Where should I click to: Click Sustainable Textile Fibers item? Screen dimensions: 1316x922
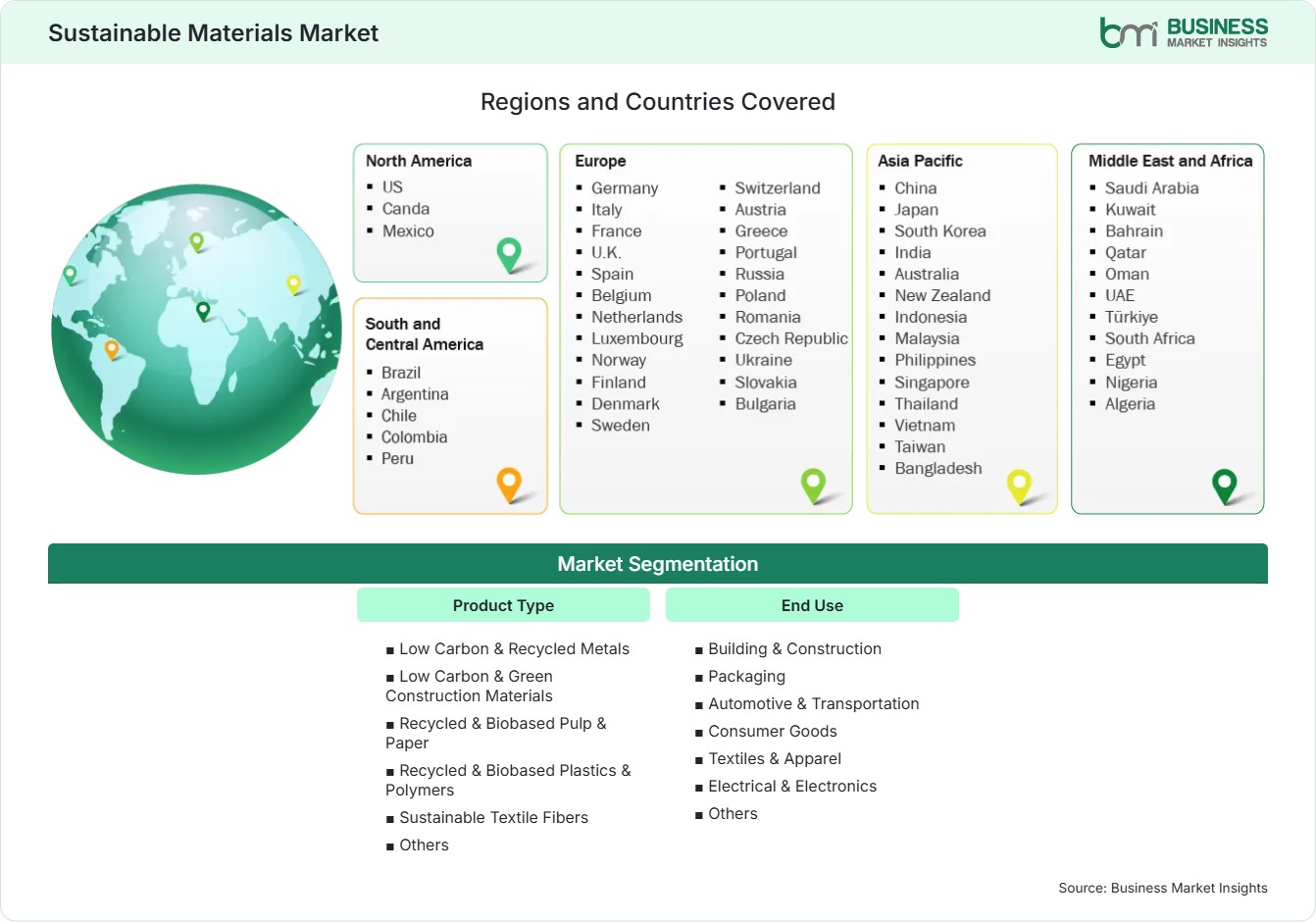point(487,817)
